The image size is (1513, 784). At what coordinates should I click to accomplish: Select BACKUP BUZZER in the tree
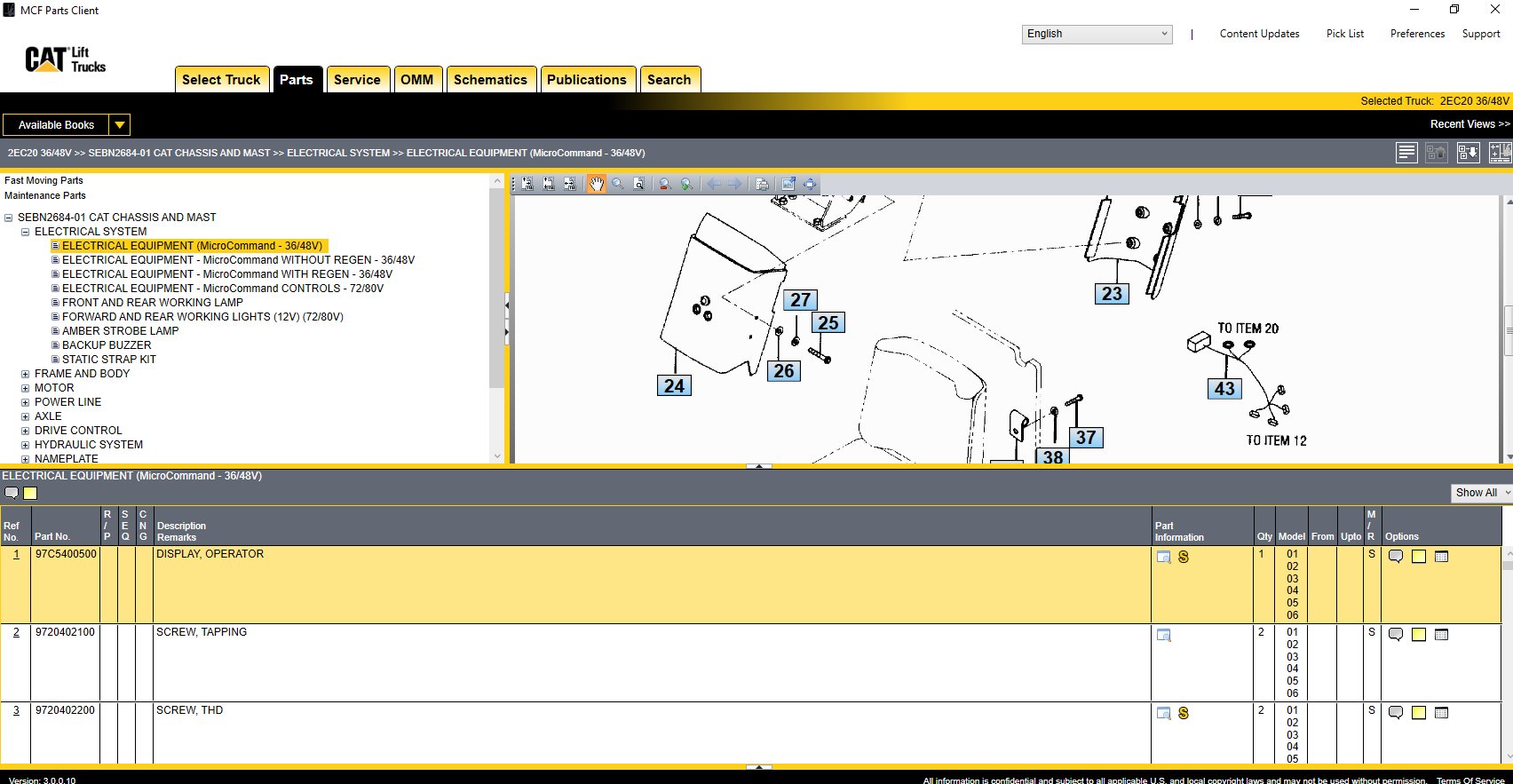[x=107, y=345]
